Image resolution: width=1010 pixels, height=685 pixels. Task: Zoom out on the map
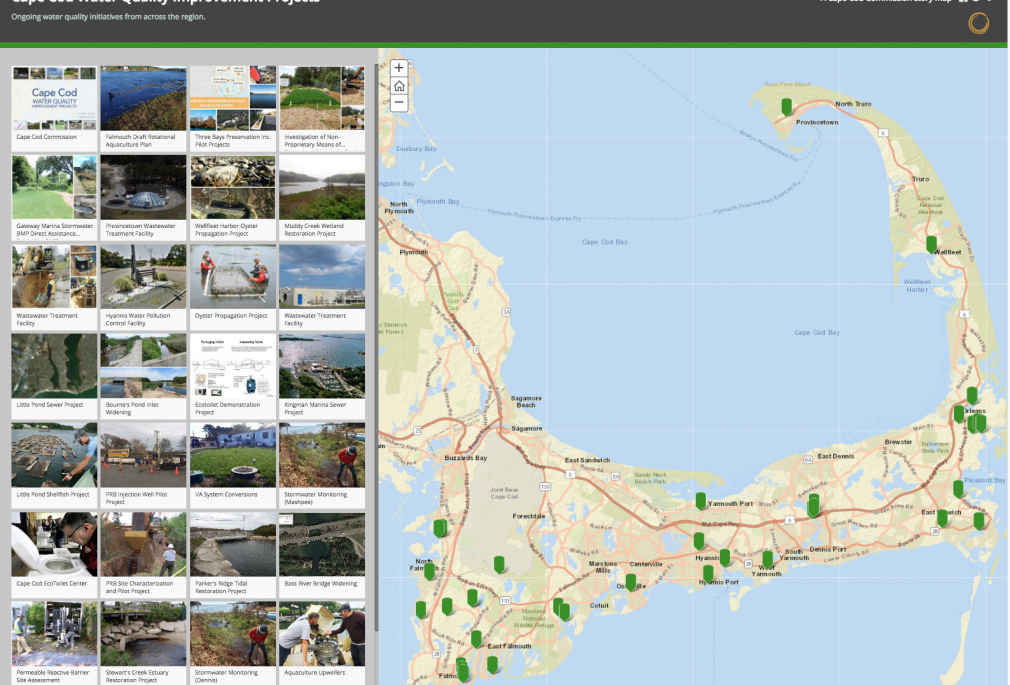[399, 103]
